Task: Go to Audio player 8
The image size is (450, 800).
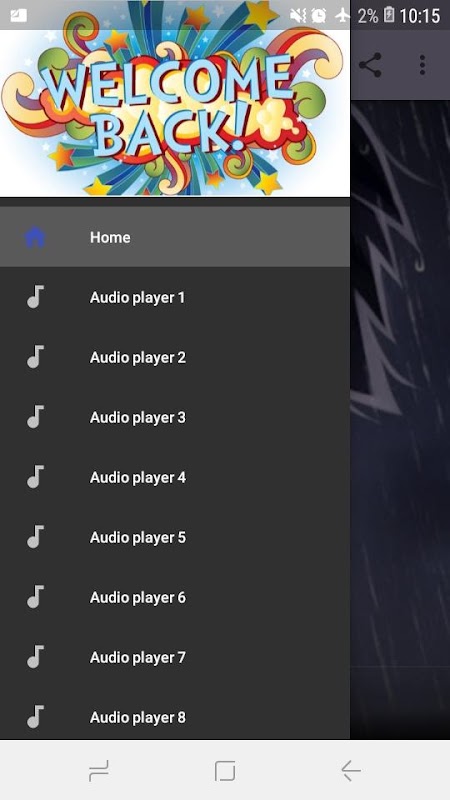Action: point(175,717)
